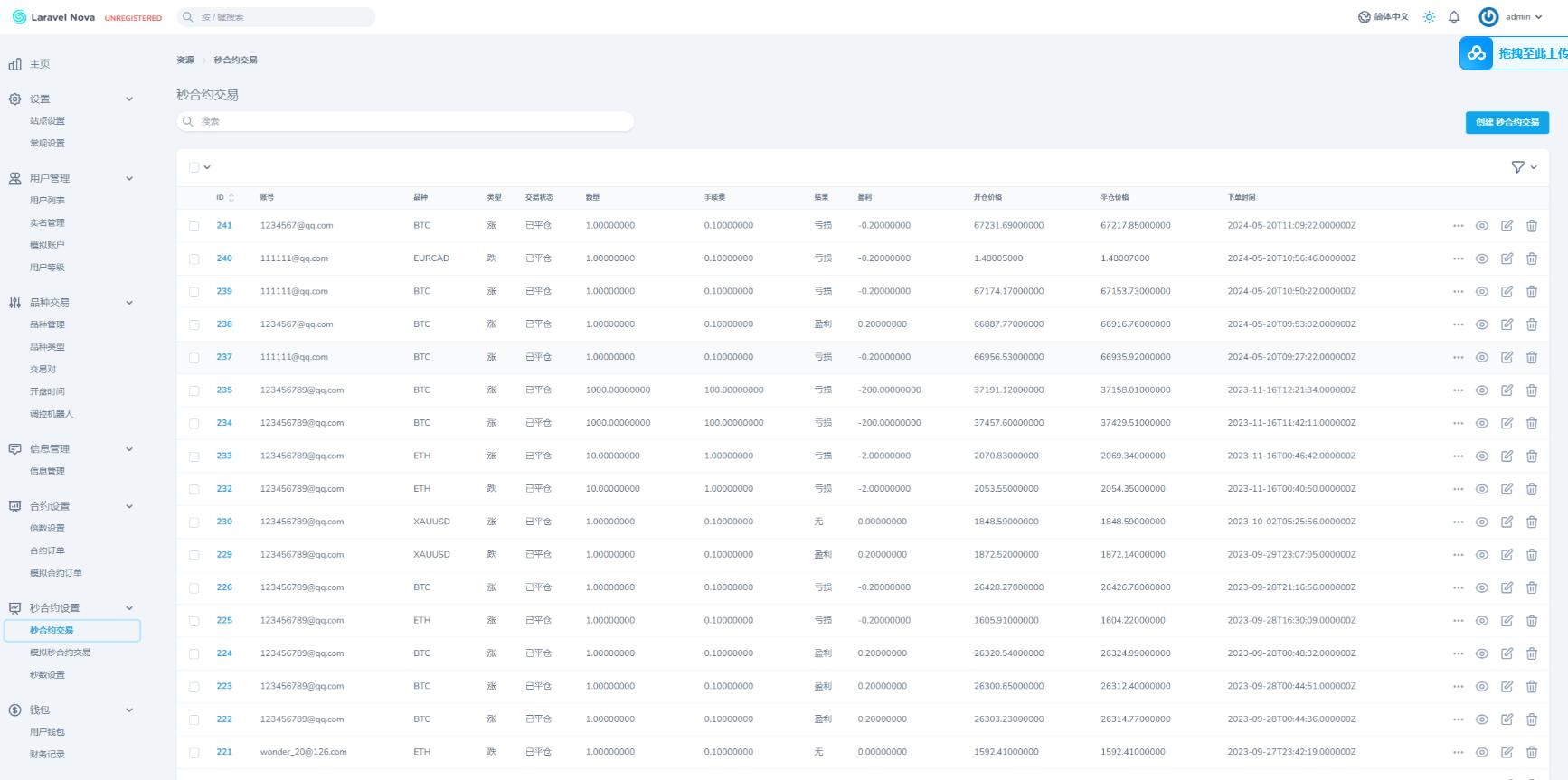This screenshot has height=780, width=1568.
Task: Go to 秒数设置 sidebar item
Action: click(47, 675)
